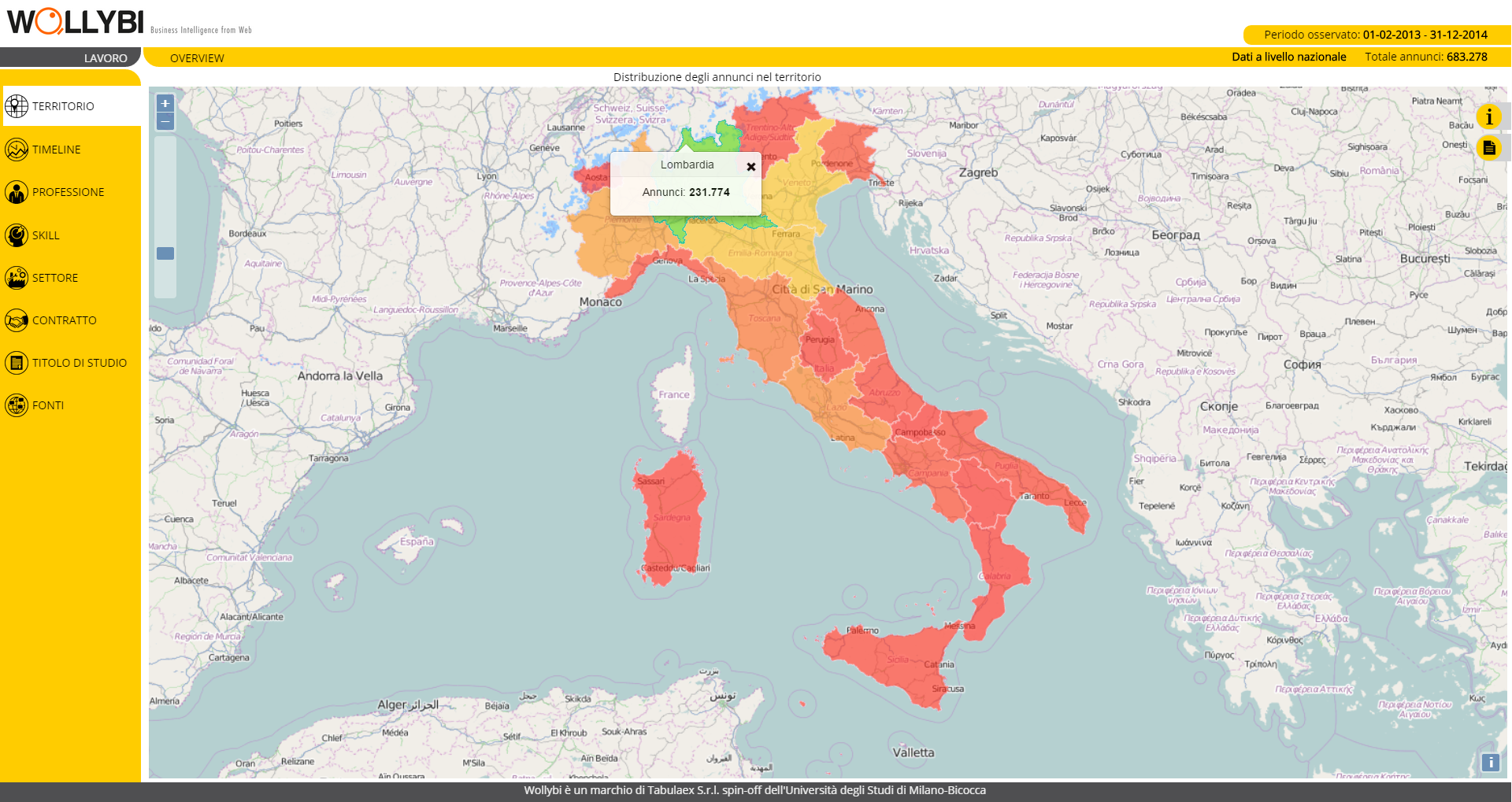Close the Lombardia popup
This screenshot has width=1512, height=802.
pos(750,167)
